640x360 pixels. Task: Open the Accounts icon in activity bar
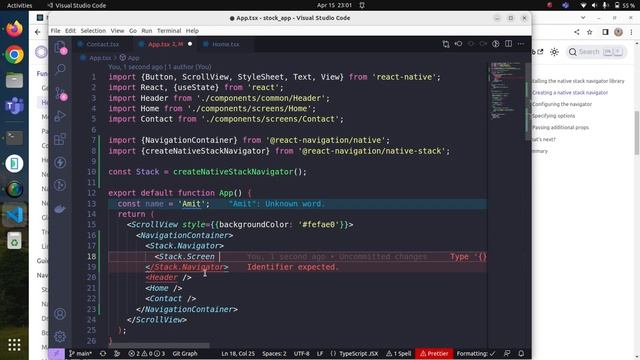(x=60, y=313)
